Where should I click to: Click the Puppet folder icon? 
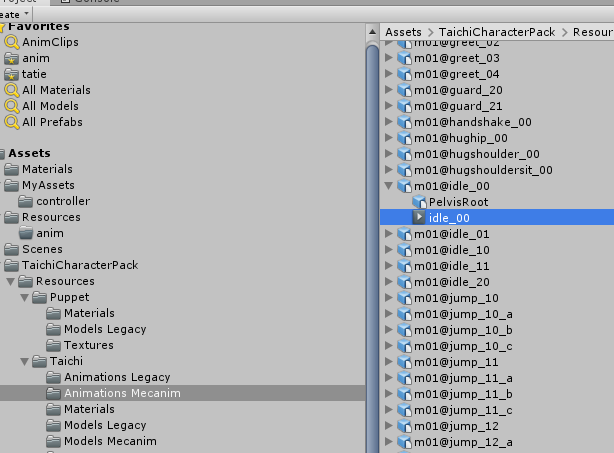click(40, 297)
